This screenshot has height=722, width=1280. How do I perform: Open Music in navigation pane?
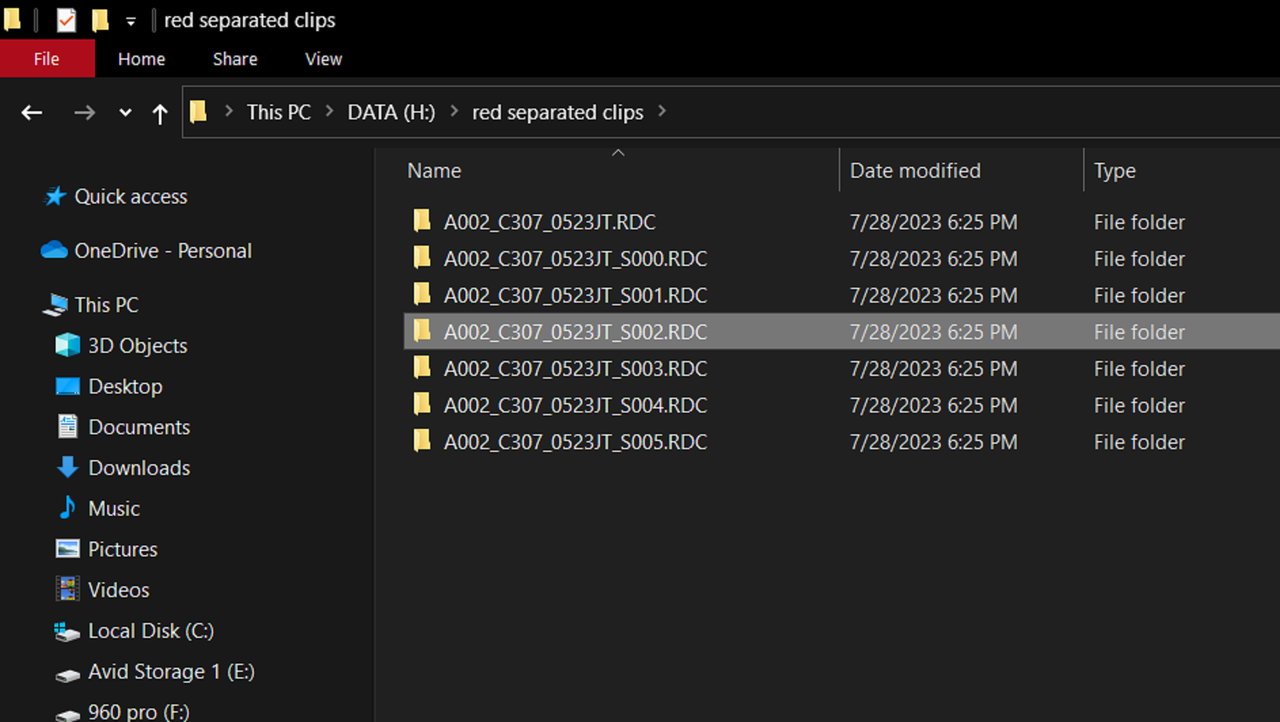pos(114,509)
